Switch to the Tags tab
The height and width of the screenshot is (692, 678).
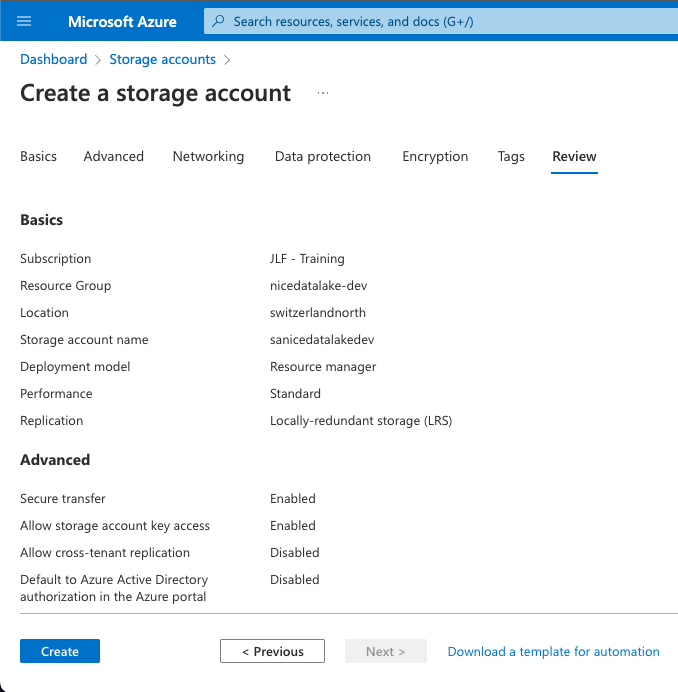(x=511, y=156)
